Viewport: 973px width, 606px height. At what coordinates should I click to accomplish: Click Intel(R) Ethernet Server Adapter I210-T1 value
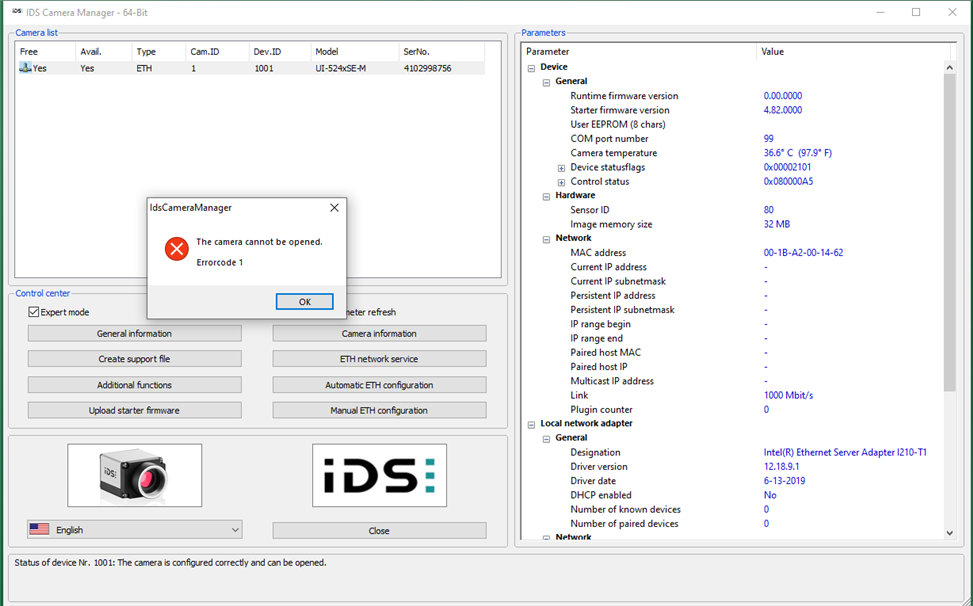[x=845, y=452]
